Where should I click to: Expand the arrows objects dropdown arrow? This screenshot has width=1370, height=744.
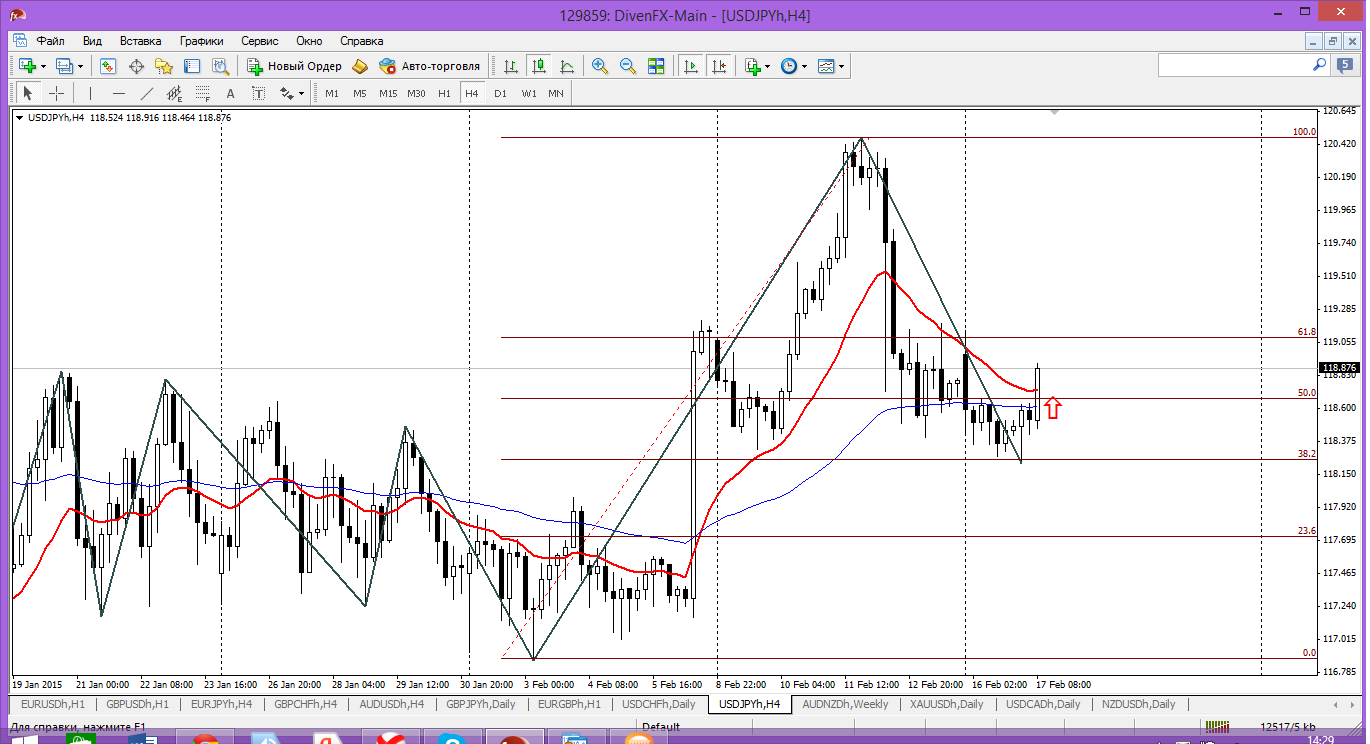point(301,94)
